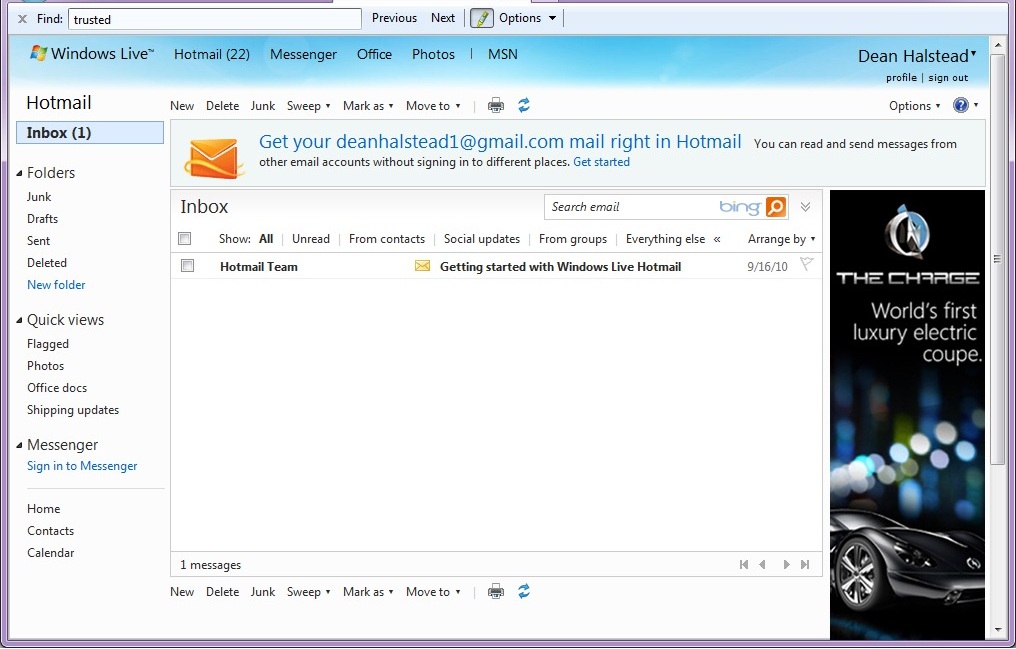Image resolution: width=1016 pixels, height=649 pixels.
Task: Open the Deleted folder
Action: tap(47, 263)
